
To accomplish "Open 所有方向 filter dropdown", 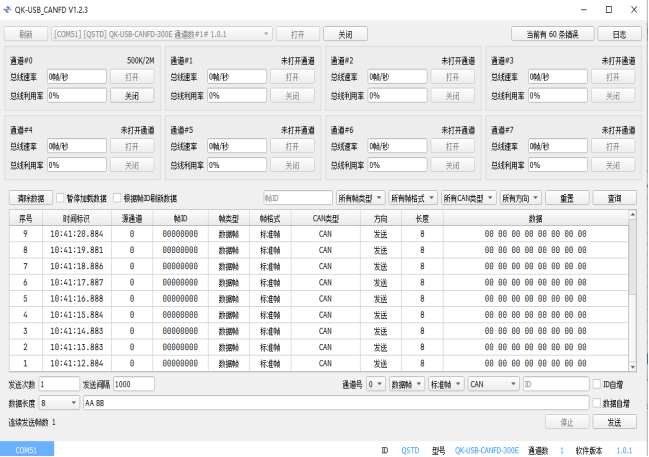I will [521, 198].
